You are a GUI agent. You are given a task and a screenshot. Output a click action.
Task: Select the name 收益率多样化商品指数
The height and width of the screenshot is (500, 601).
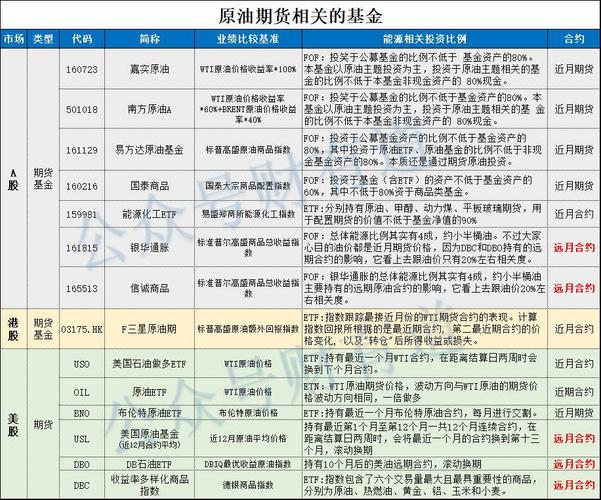click(149, 485)
